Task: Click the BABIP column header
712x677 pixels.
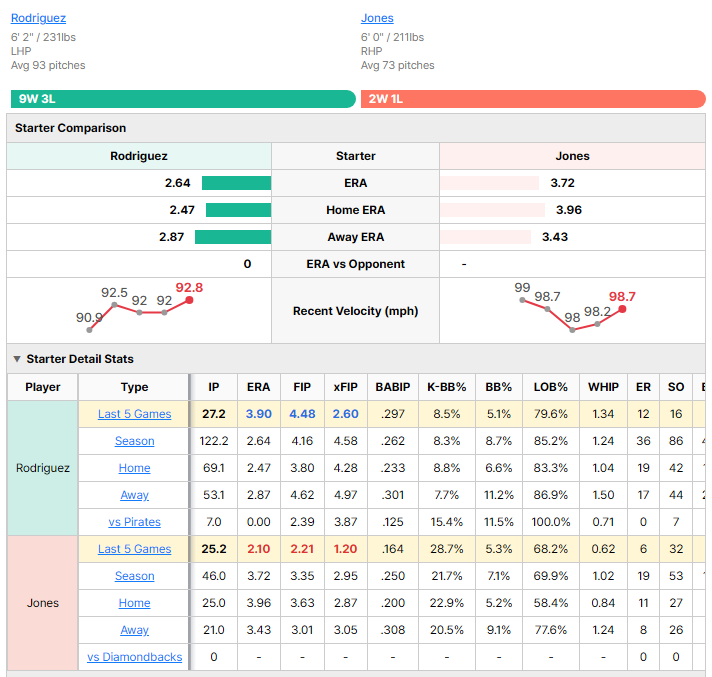Action: (393, 387)
